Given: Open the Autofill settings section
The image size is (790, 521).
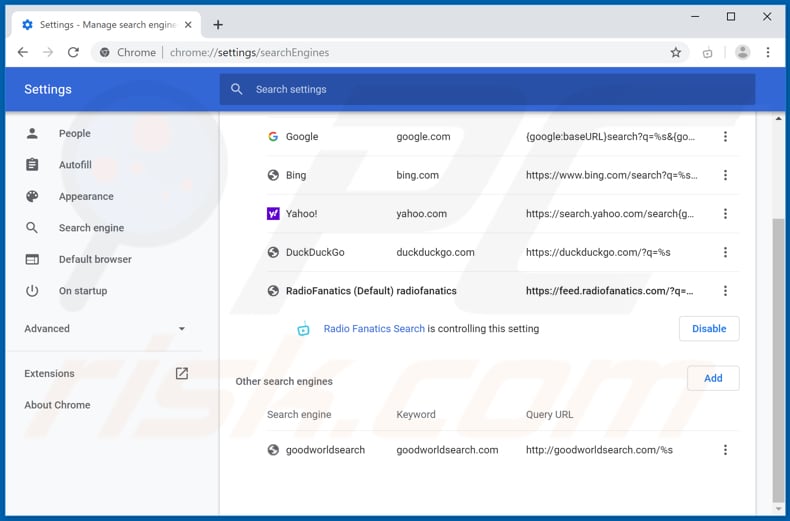Looking at the screenshot, I should point(75,165).
